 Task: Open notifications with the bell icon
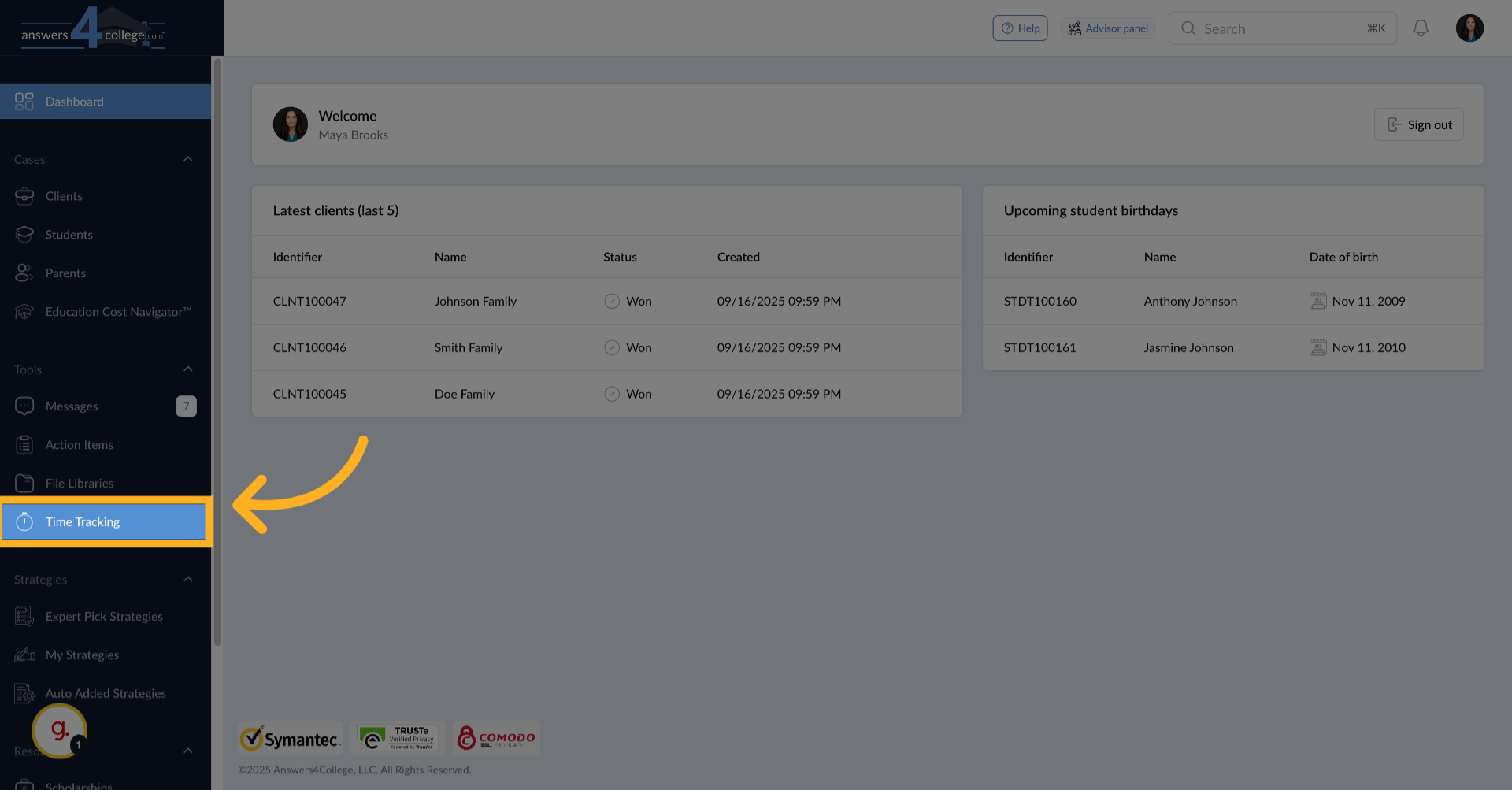point(1421,28)
